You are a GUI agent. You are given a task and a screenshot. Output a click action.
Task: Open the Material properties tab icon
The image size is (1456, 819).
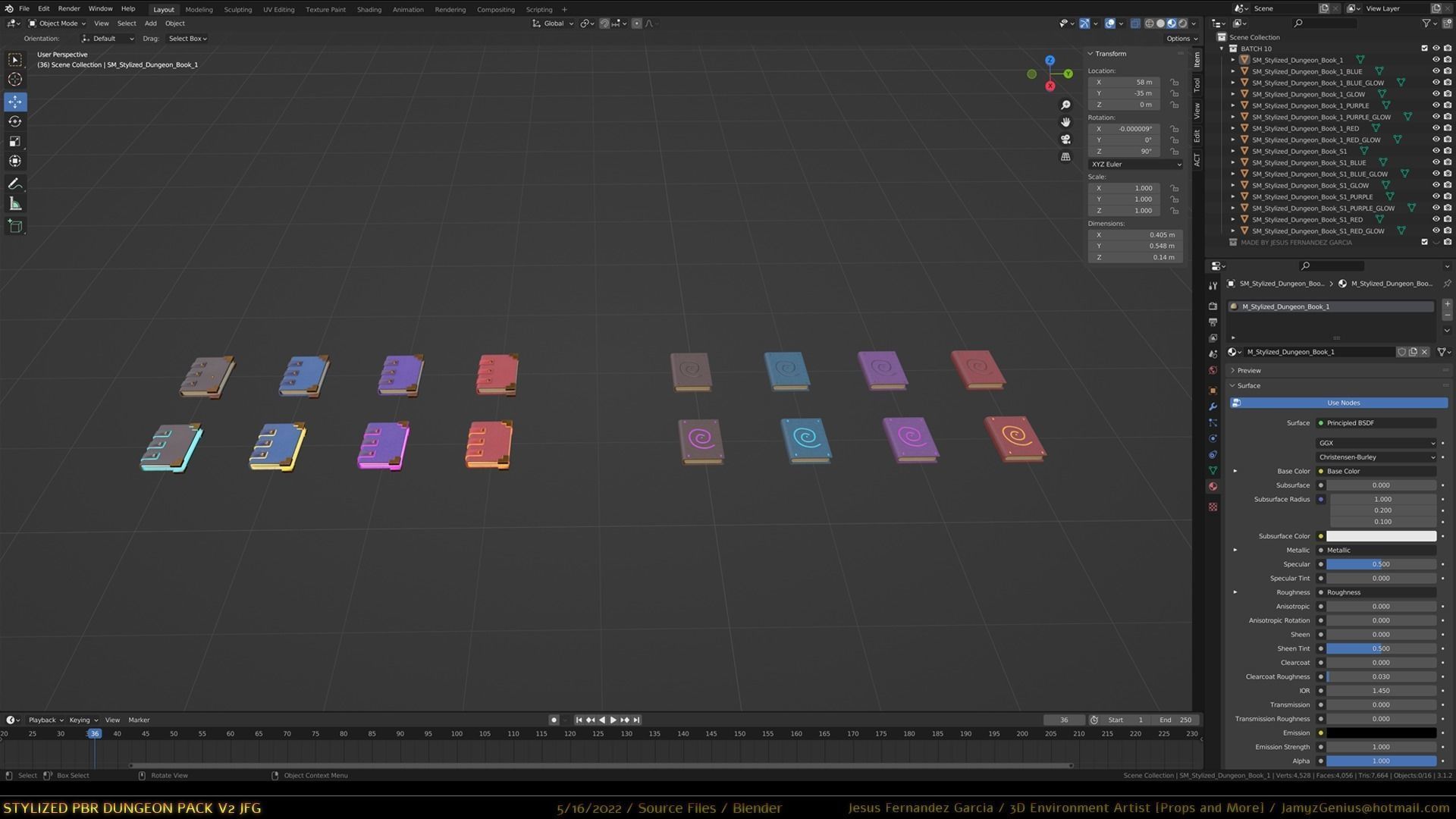point(1213,487)
